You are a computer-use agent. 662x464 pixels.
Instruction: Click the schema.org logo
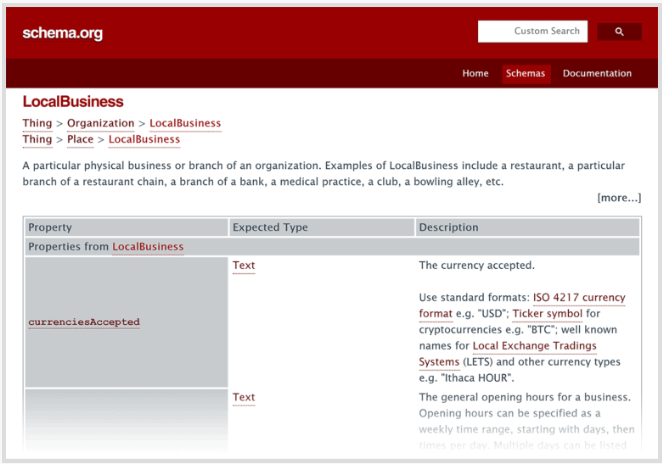point(62,33)
